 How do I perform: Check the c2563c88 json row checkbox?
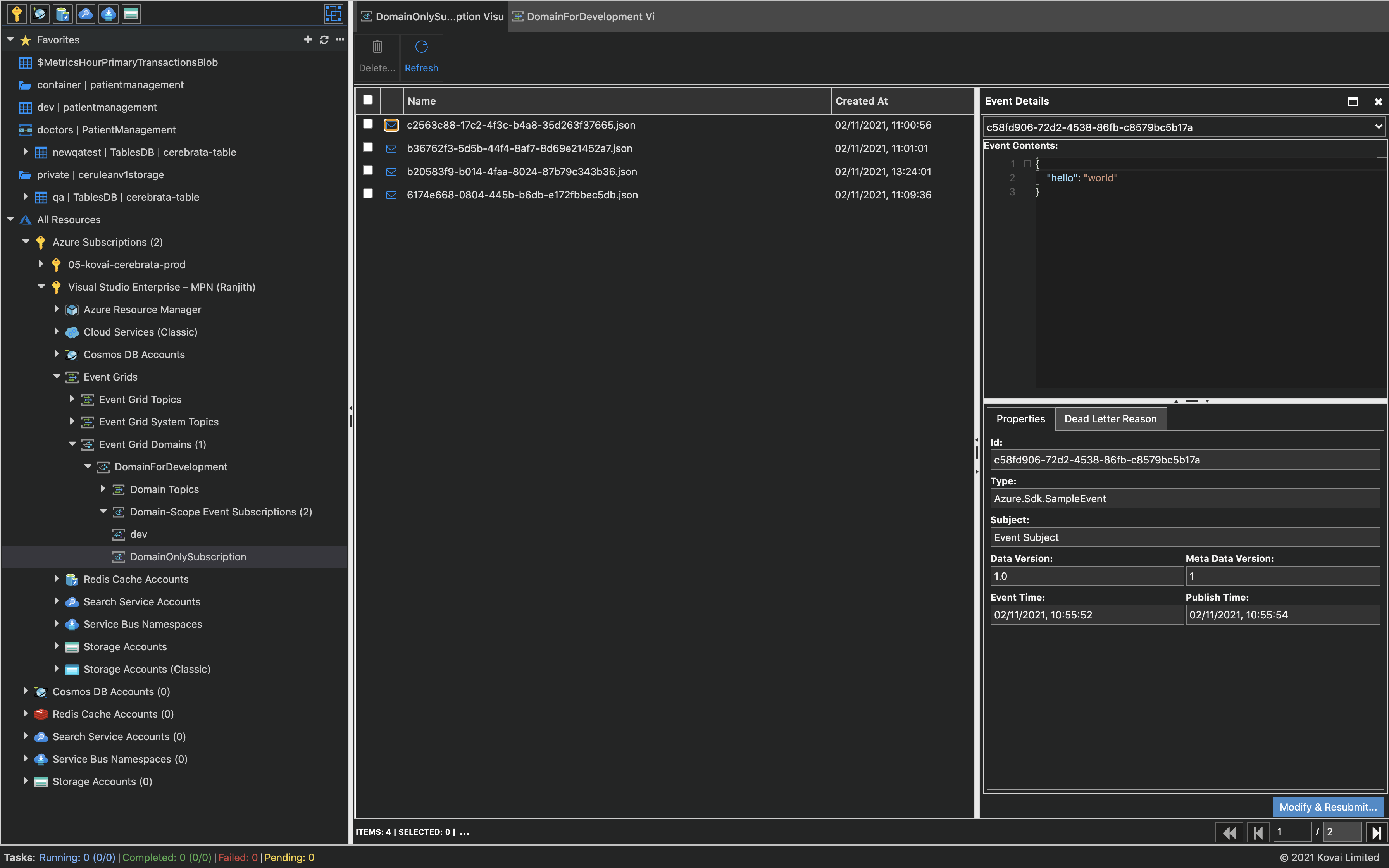368,124
